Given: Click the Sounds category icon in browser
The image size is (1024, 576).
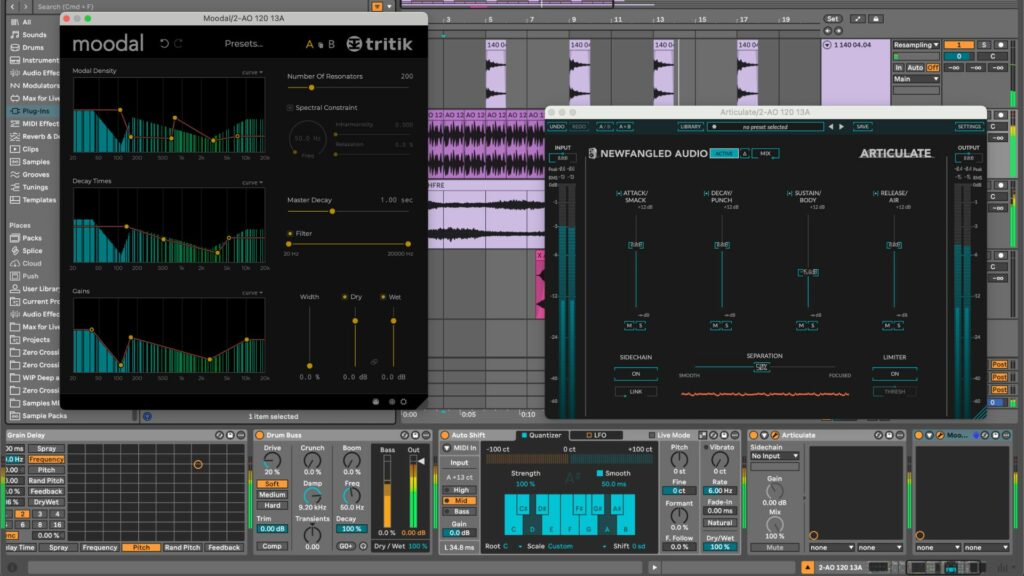Looking at the screenshot, I should point(14,35).
